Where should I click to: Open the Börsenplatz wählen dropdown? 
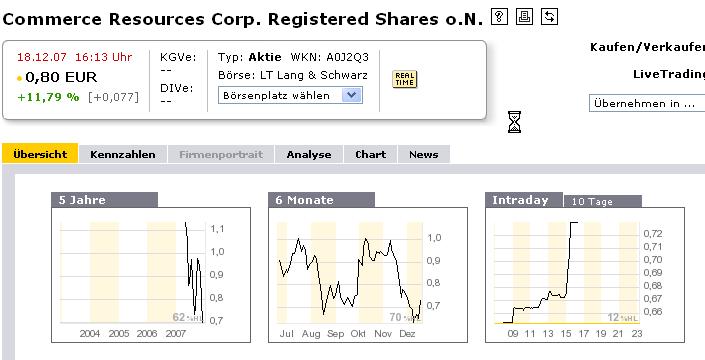click(x=290, y=95)
